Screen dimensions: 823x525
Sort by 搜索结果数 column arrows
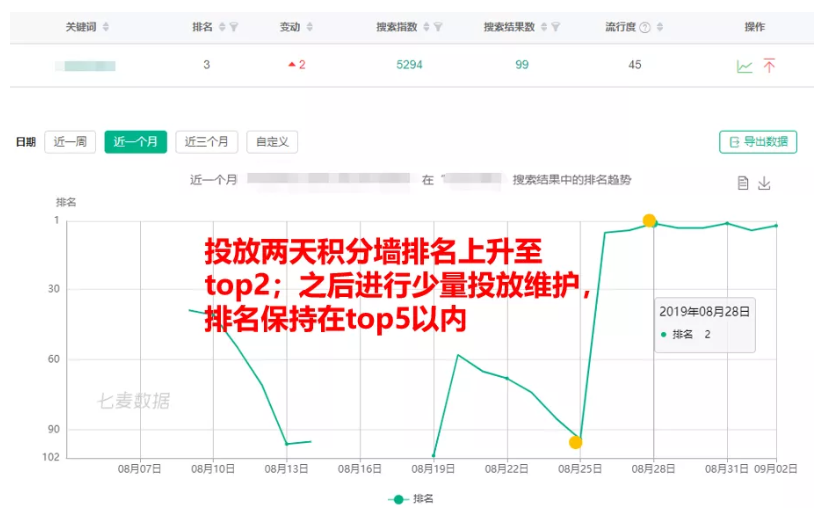tap(544, 27)
